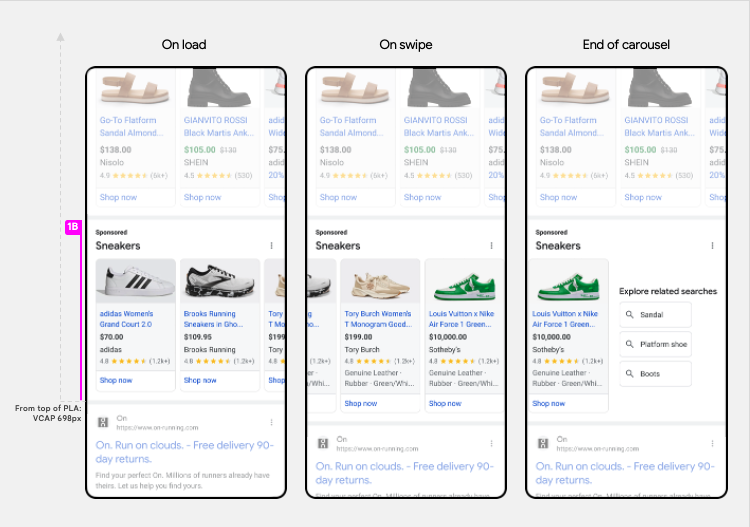Viewport: 750px width, 527px height.
Task: Click the $70.00 adidas price
Action: coord(111,337)
